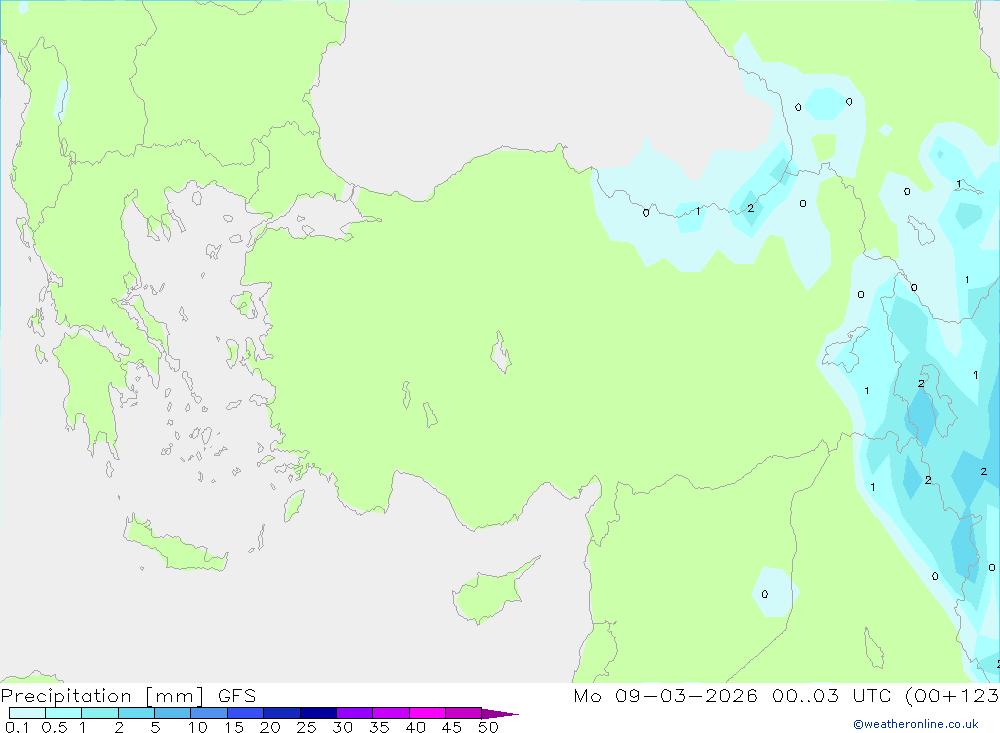Click legend swatch between 25 and 30
The image size is (1000, 733).
tap(318, 713)
